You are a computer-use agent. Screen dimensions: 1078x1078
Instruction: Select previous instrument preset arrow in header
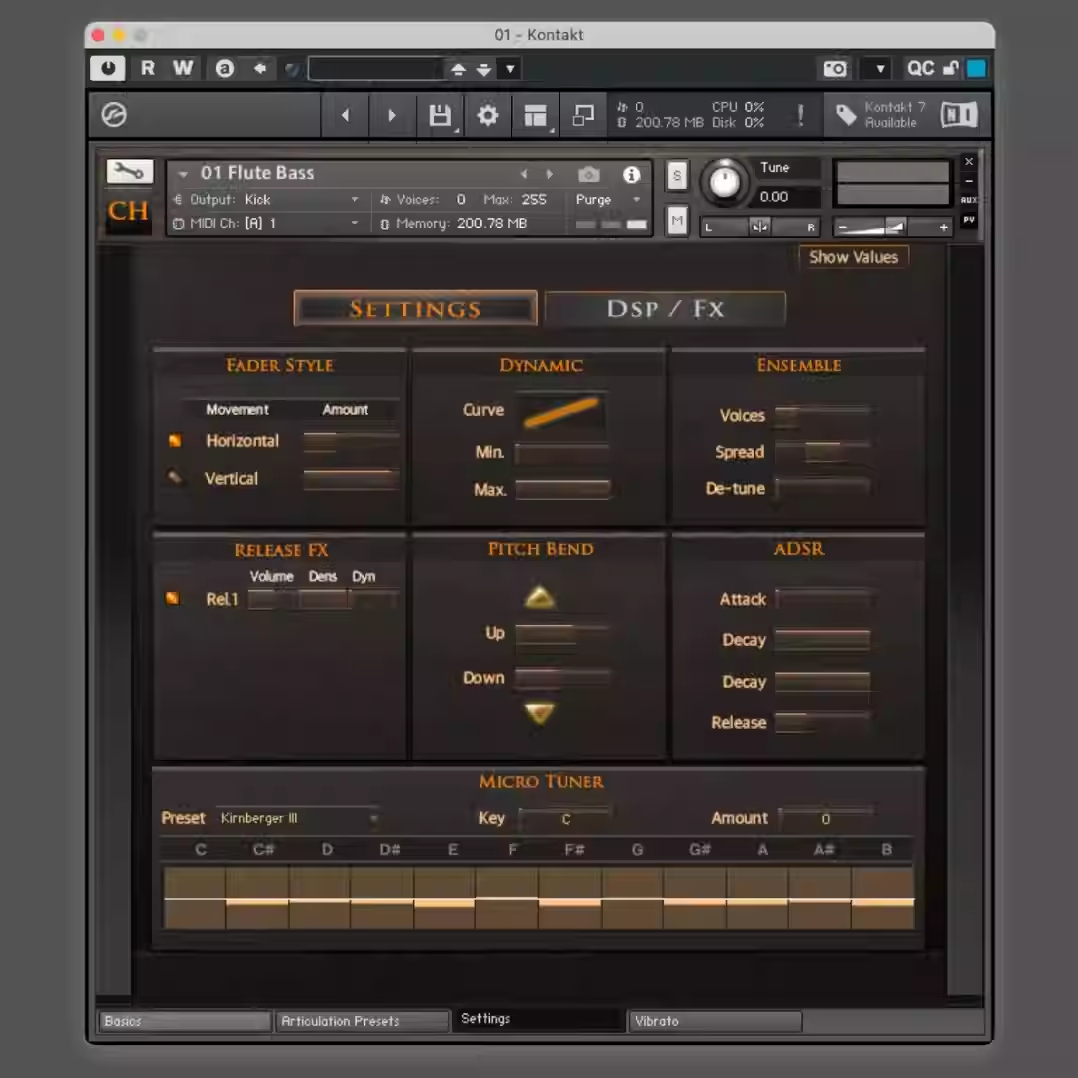524,175
